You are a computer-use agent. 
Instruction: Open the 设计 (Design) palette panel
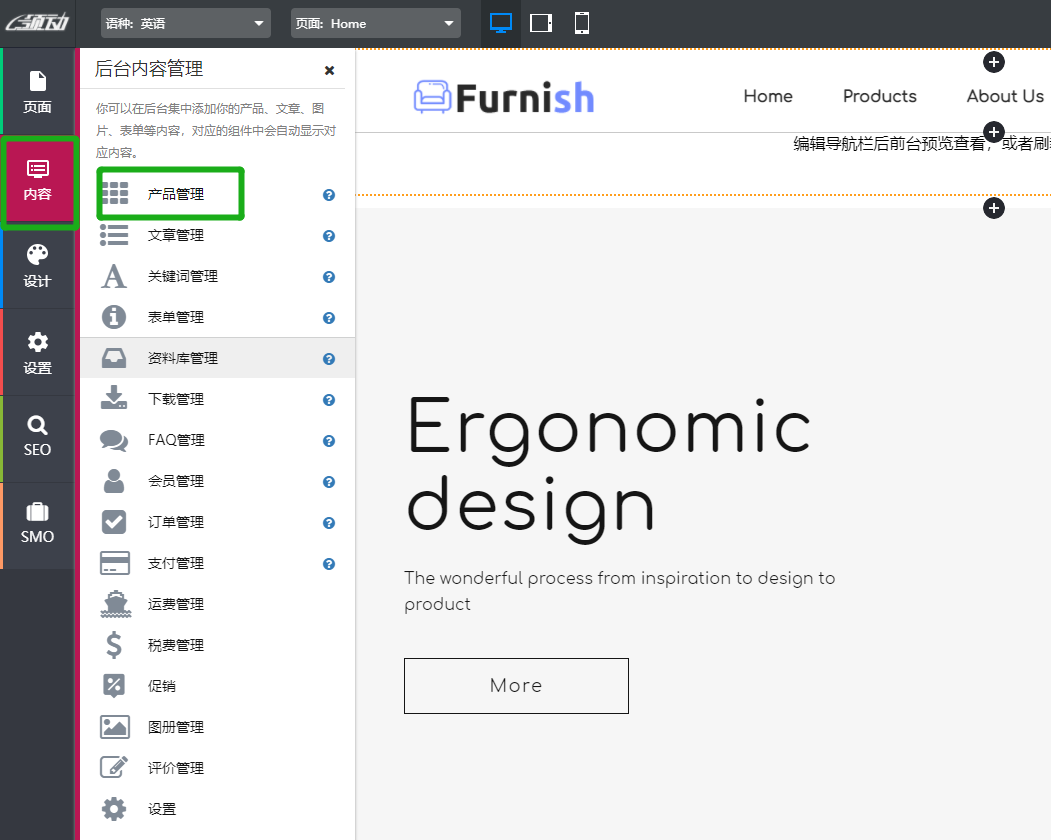(x=38, y=266)
